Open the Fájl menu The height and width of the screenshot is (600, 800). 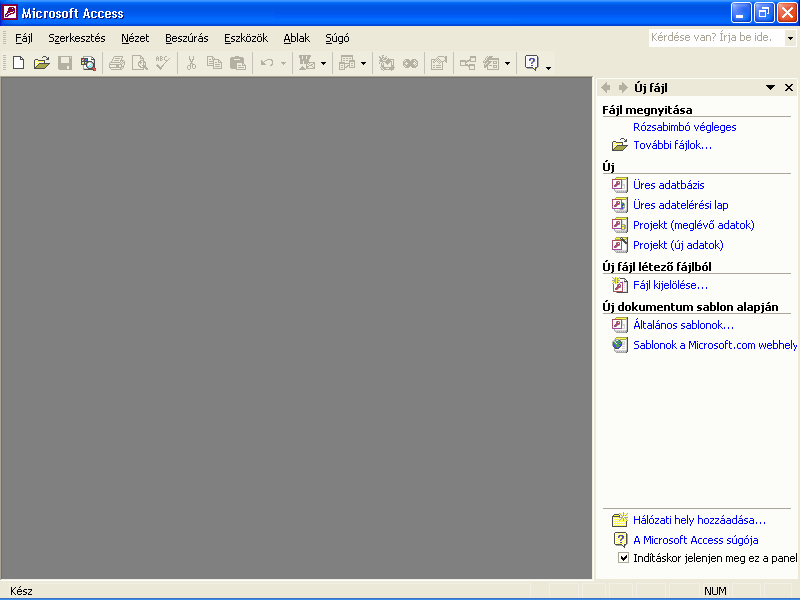point(23,38)
